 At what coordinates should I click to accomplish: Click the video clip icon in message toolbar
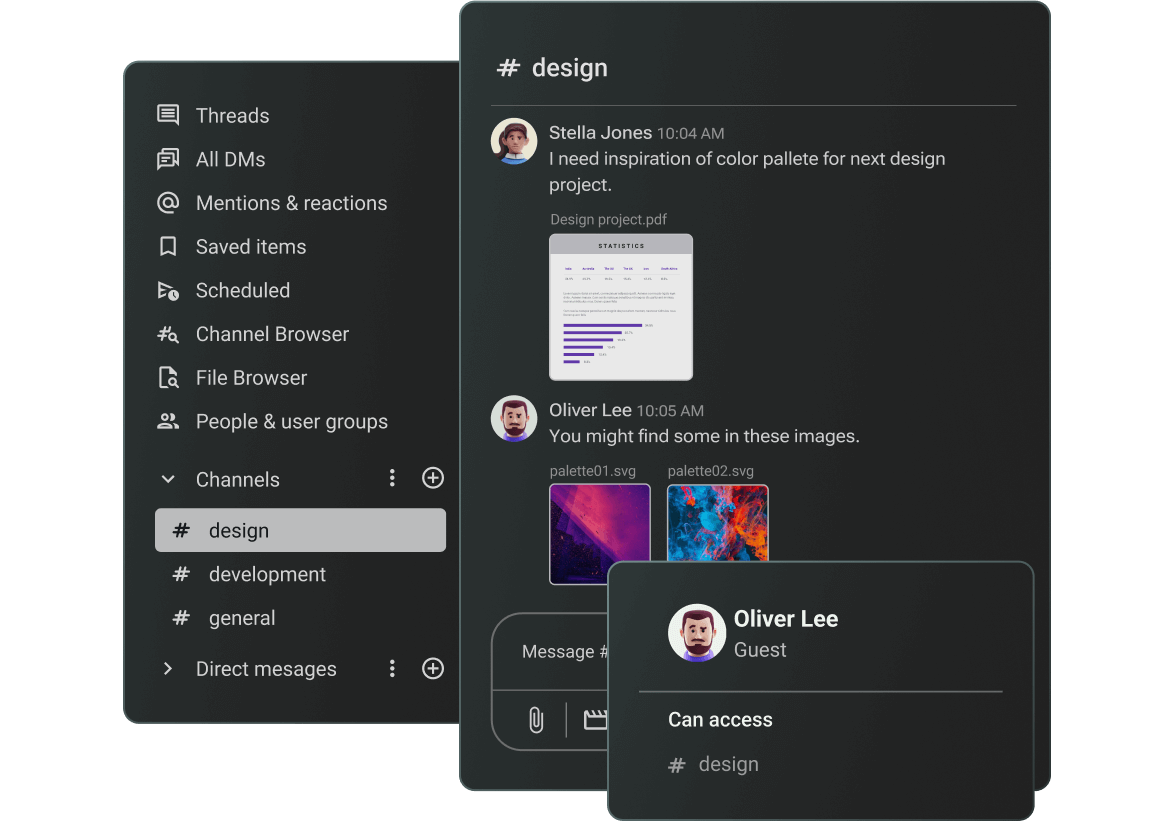pyautogui.click(x=595, y=720)
